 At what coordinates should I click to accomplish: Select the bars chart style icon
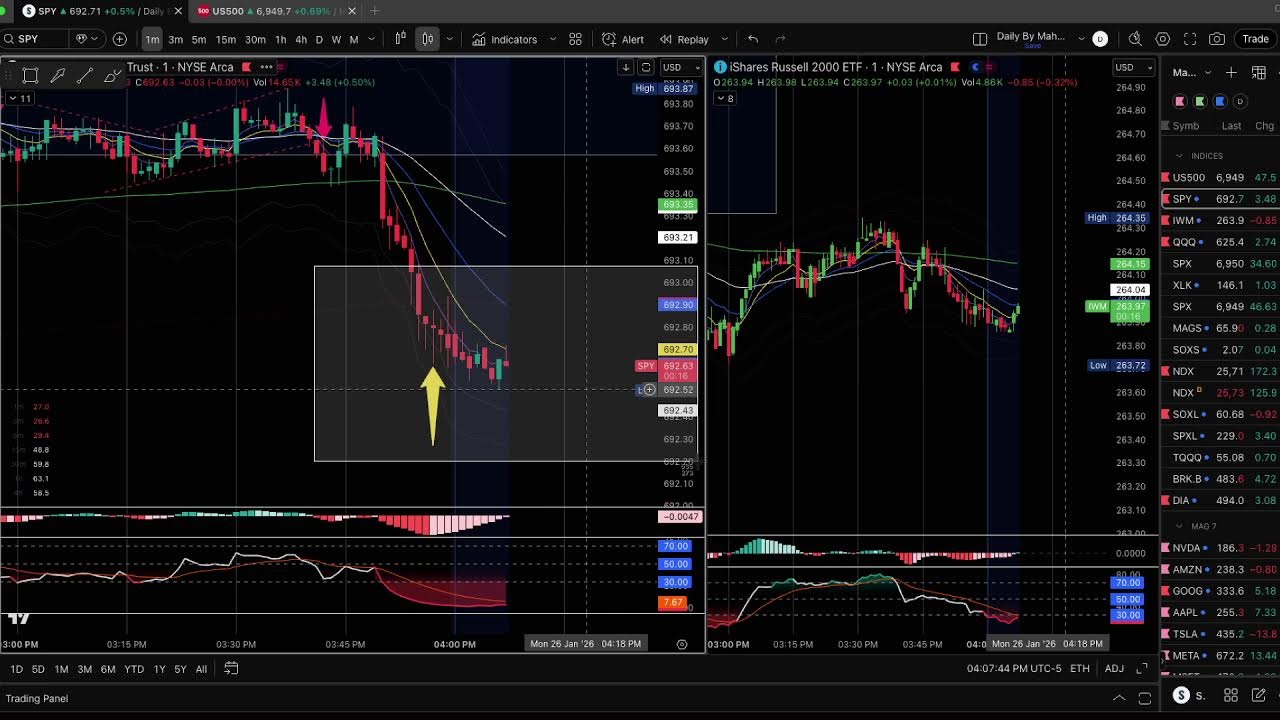click(x=400, y=39)
